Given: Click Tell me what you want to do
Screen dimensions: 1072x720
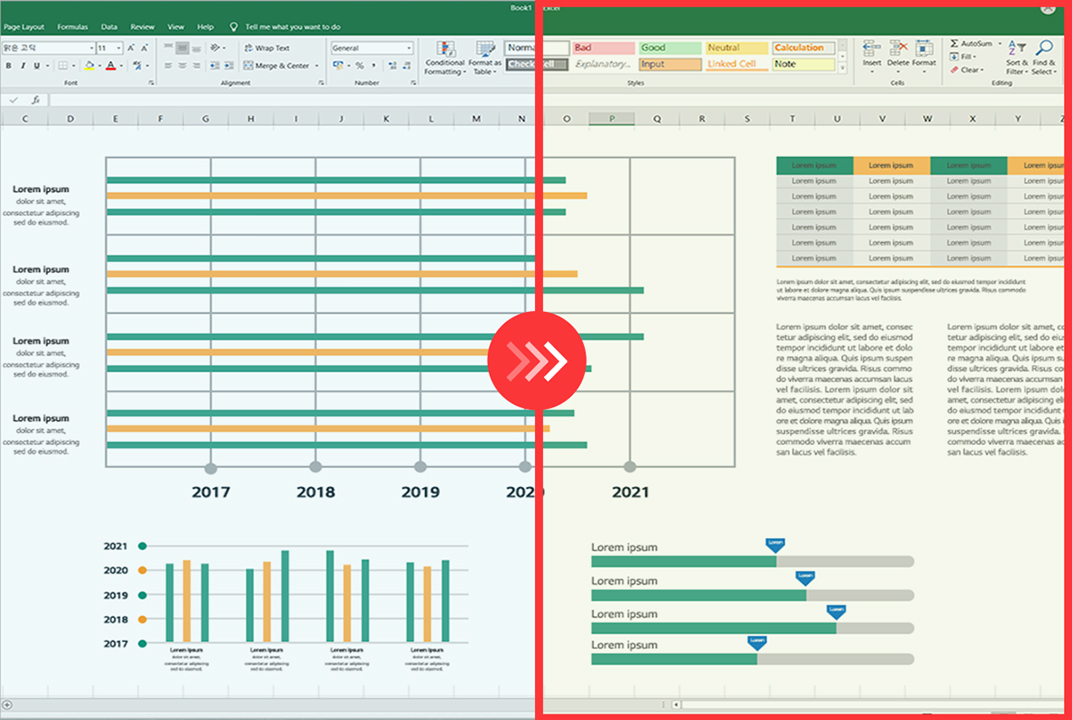Looking at the screenshot, I should click(292, 27).
